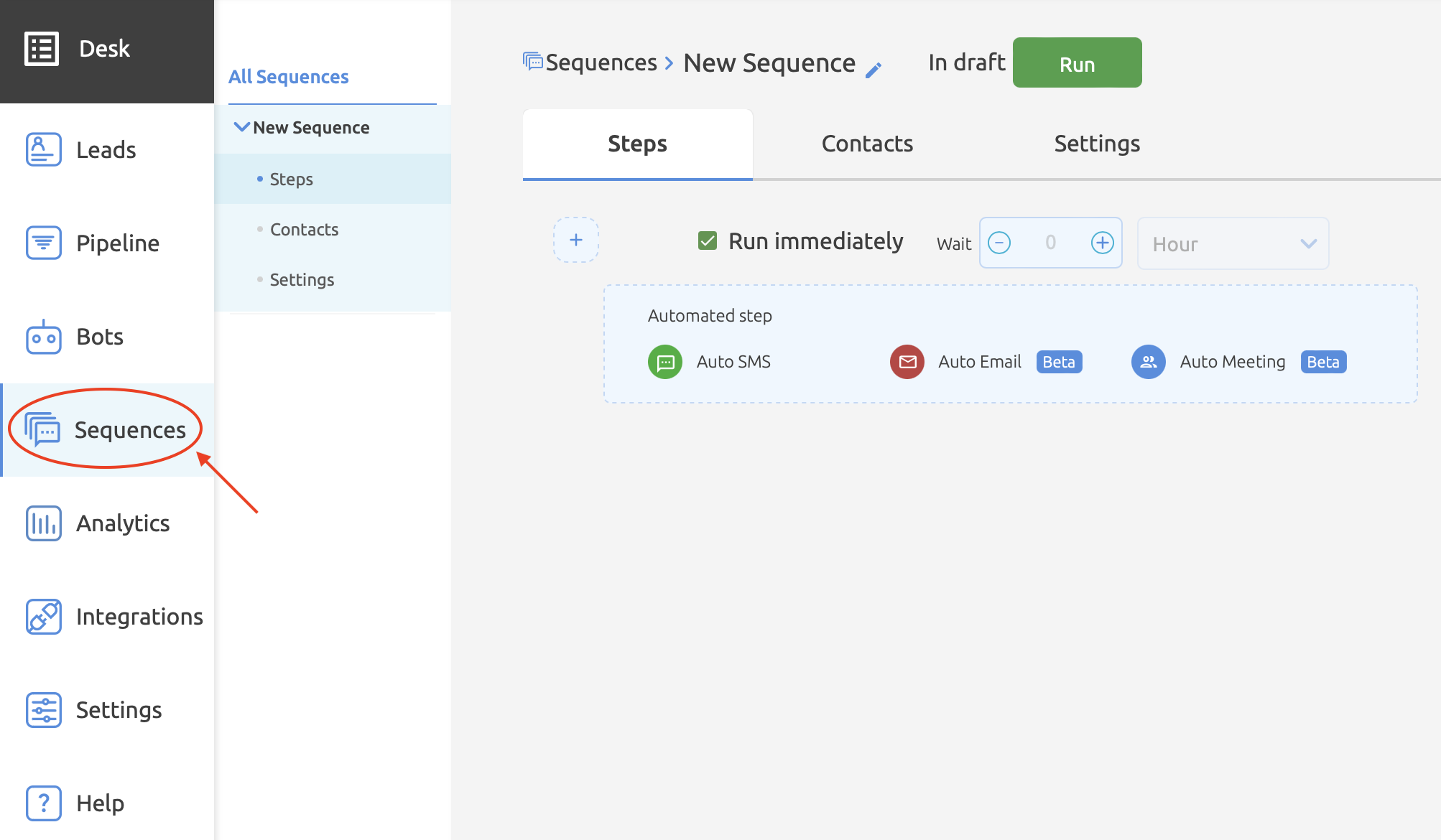Decrease the Wait value with minus control
This screenshot has height=840, width=1441.
tap(999, 243)
